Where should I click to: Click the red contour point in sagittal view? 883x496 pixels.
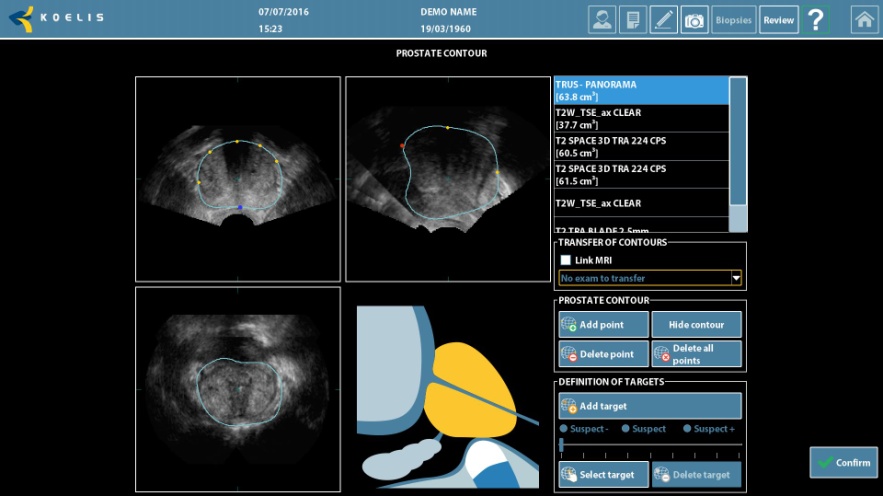click(x=402, y=146)
